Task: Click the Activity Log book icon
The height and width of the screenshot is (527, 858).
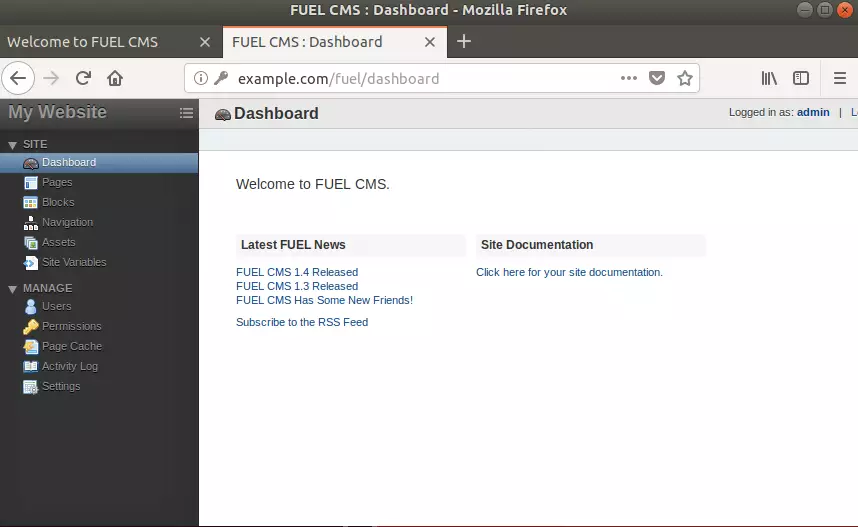Action: click(31, 366)
